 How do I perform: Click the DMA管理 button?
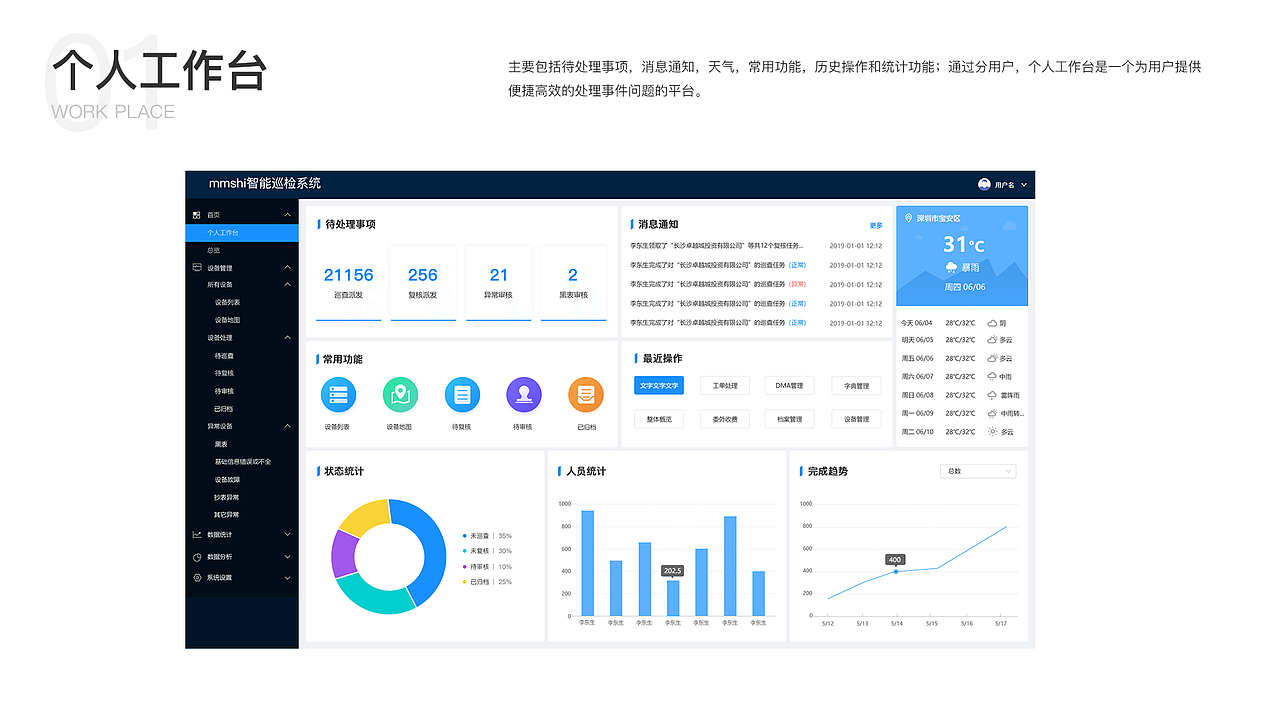790,385
